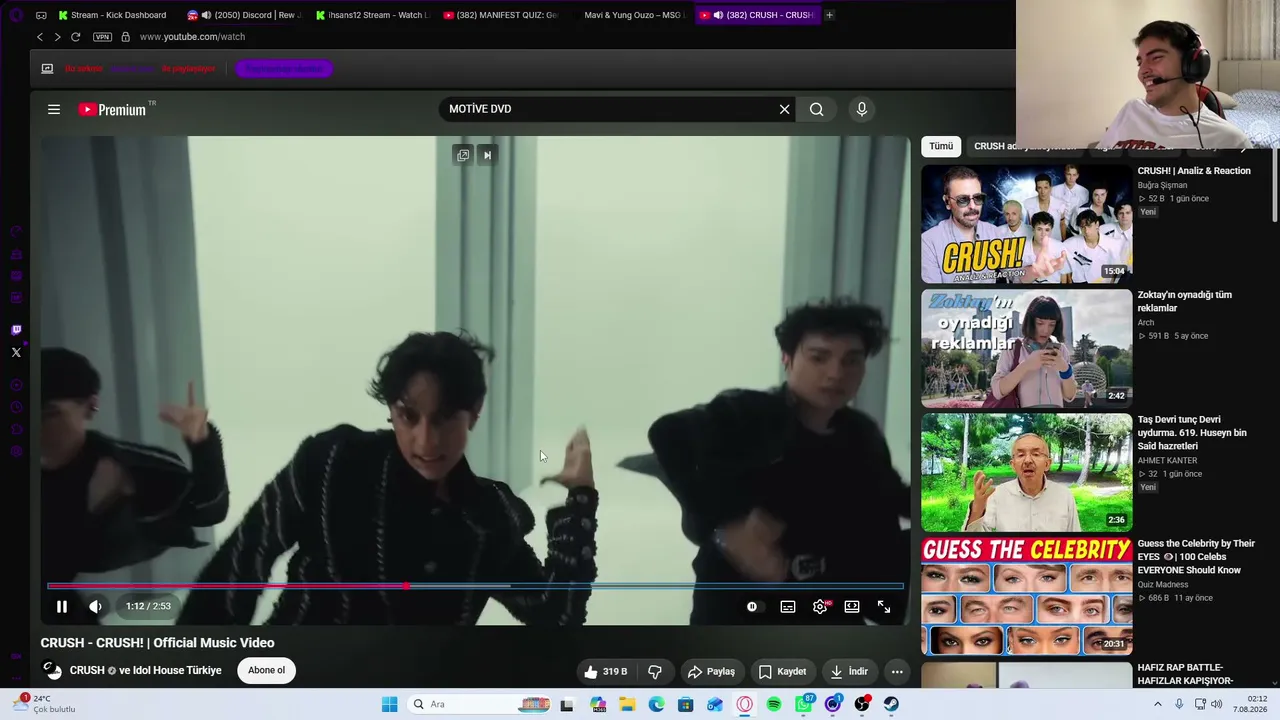Clear the MOTİVE DVD search text
Viewport: 1280px width, 720px height.
[x=784, y=109]
